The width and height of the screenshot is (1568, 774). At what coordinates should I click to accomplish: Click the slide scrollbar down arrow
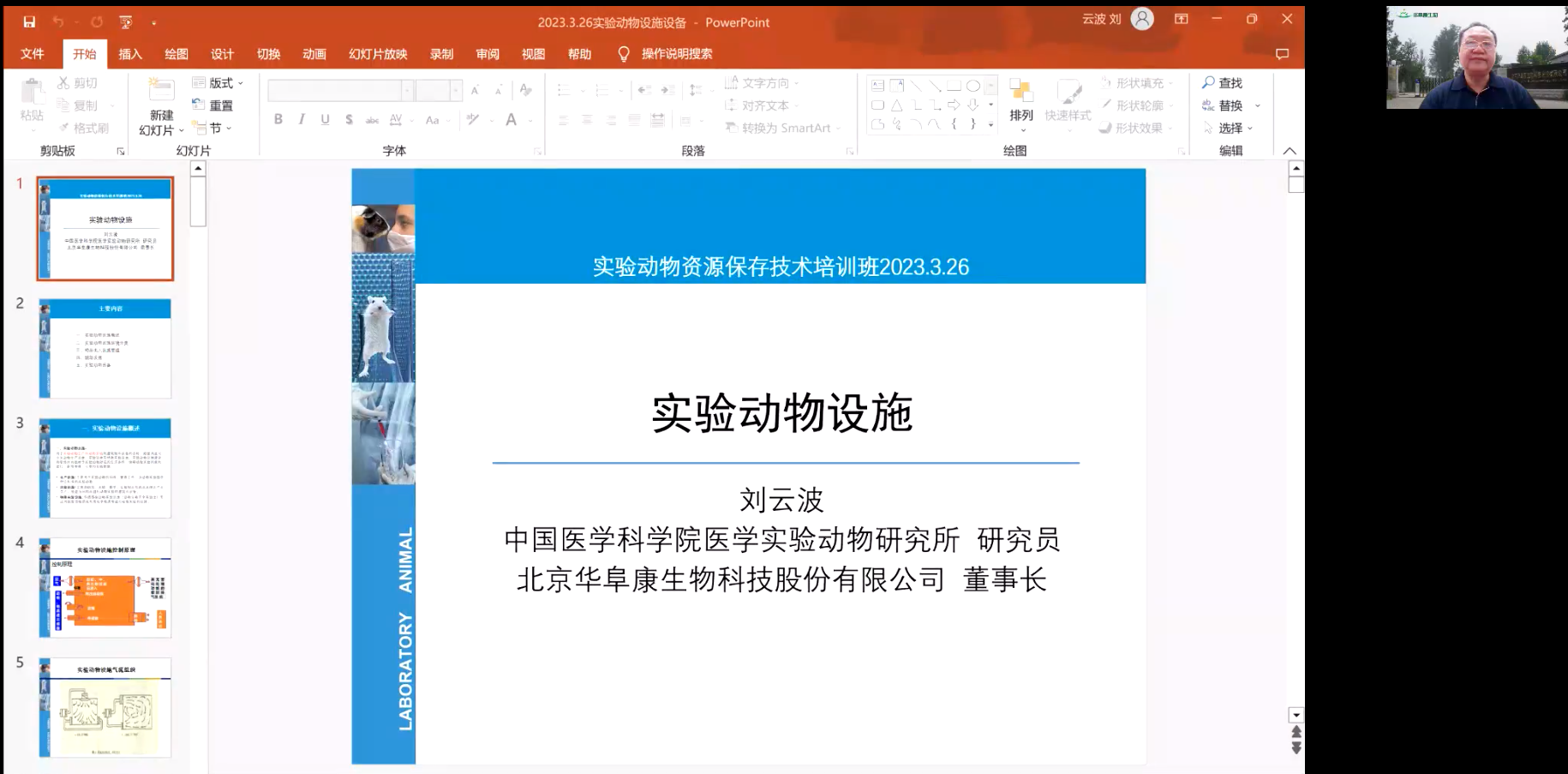(1296, 715)
